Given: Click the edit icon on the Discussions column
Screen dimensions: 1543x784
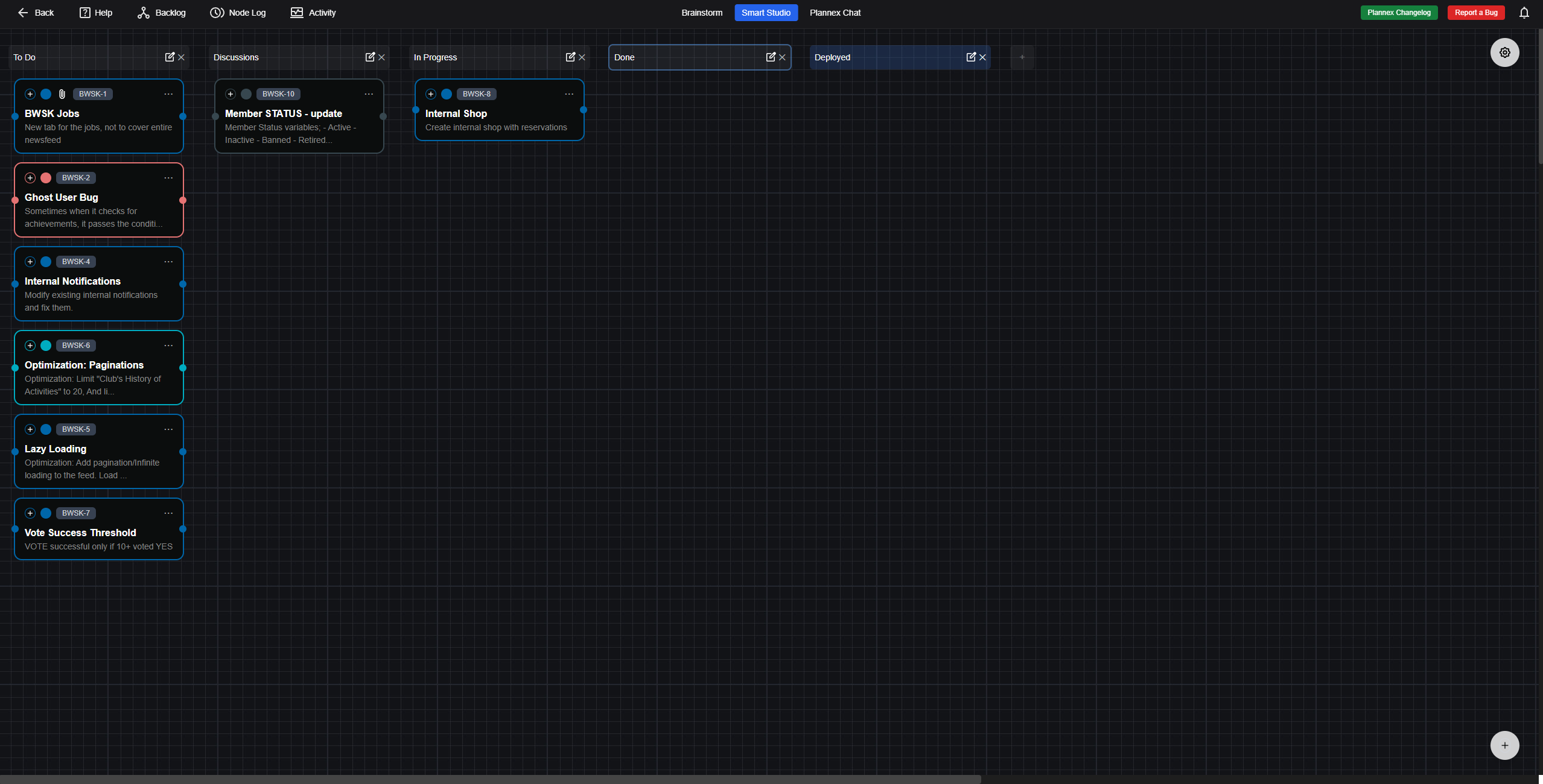Looking at the screenshot, I should (370, 57).
